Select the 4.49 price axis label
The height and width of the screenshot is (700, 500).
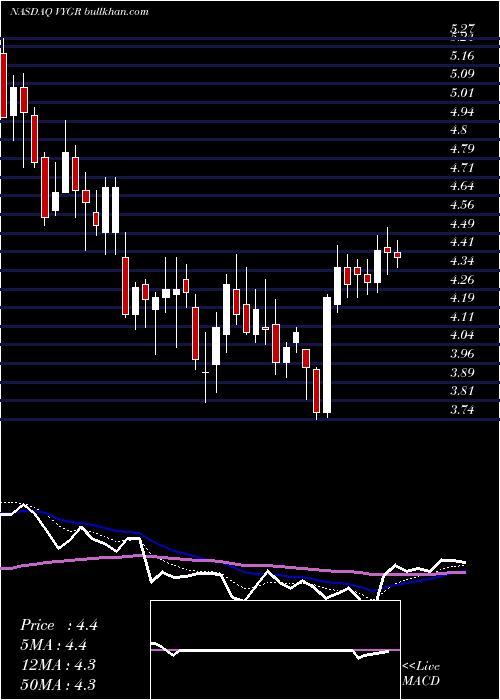tap(462, 223)
